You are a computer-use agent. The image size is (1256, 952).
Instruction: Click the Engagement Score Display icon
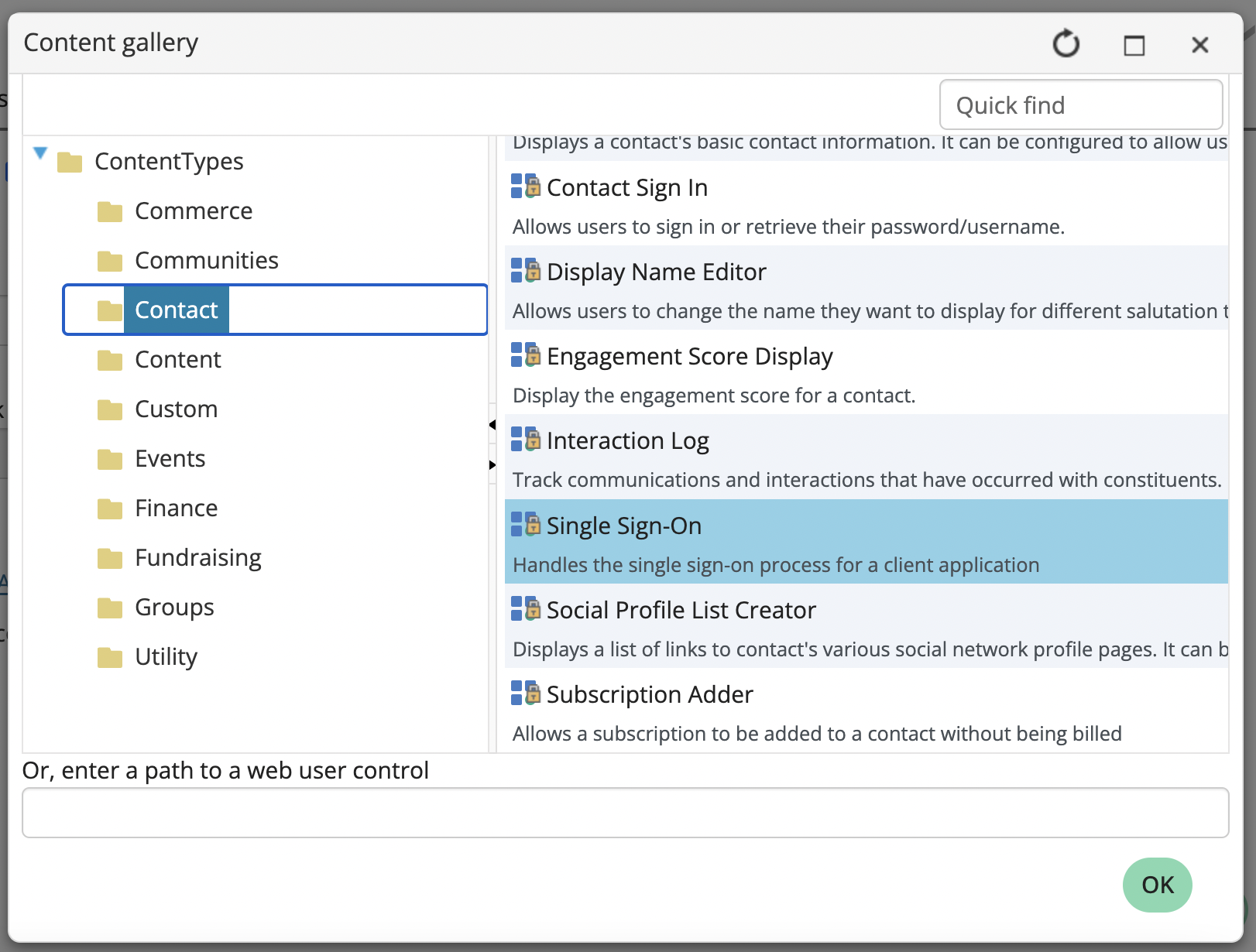click(x=523, y=356)
